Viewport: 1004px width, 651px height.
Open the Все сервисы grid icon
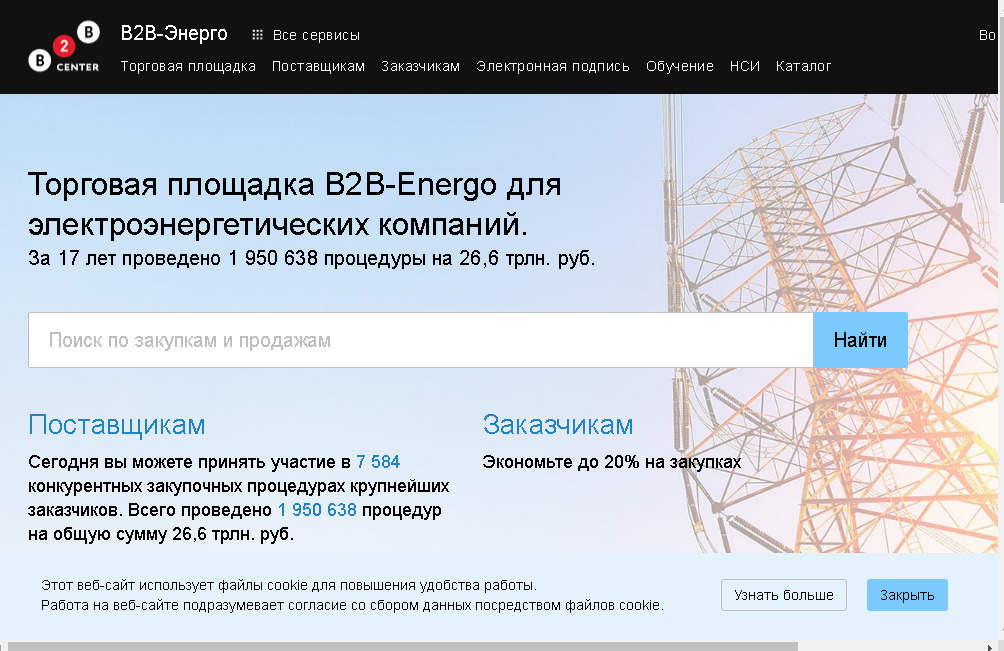(257, 35)
